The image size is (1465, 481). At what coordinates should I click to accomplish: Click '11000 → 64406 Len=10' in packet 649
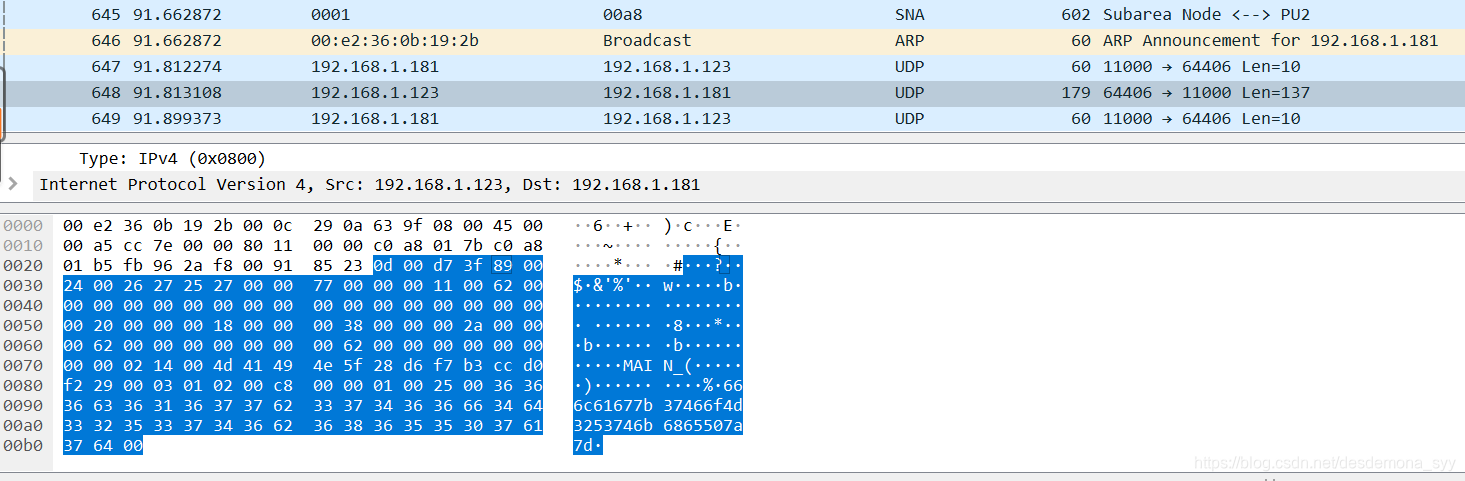click(1202, 119)
